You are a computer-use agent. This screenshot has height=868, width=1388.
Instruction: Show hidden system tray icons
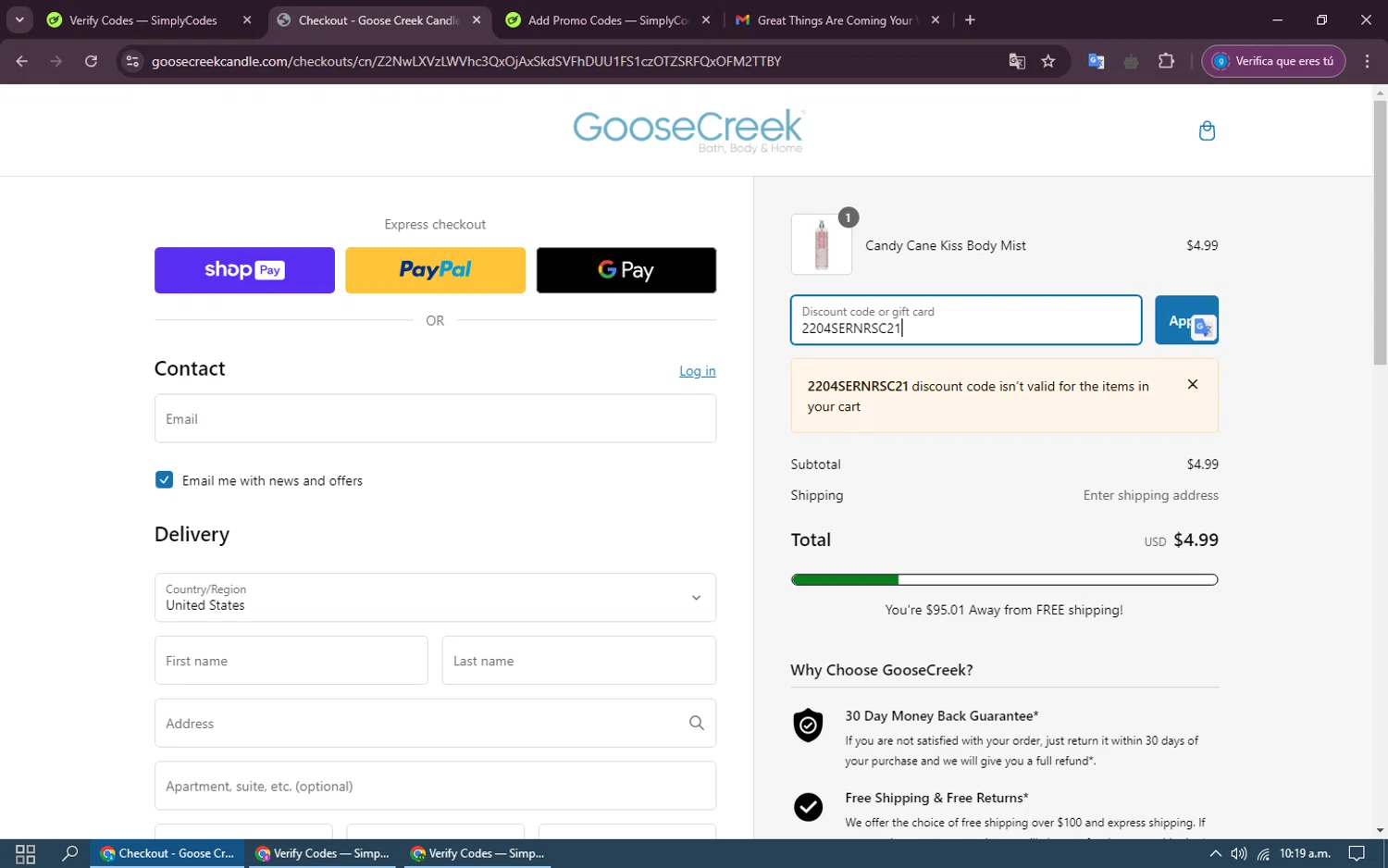click(x=1215, y=853)
